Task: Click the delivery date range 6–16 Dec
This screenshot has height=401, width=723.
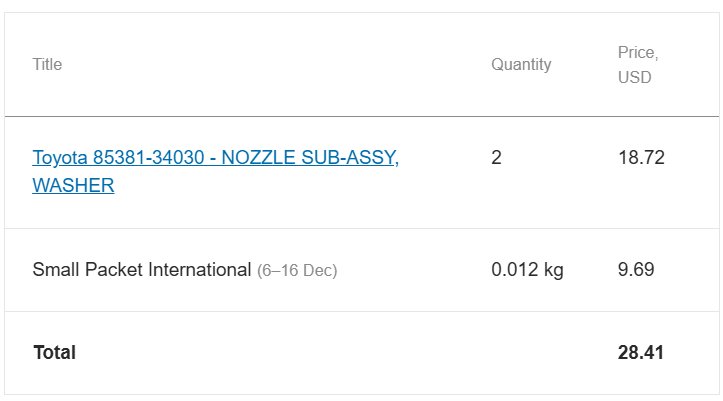Action: pos(297,271)
